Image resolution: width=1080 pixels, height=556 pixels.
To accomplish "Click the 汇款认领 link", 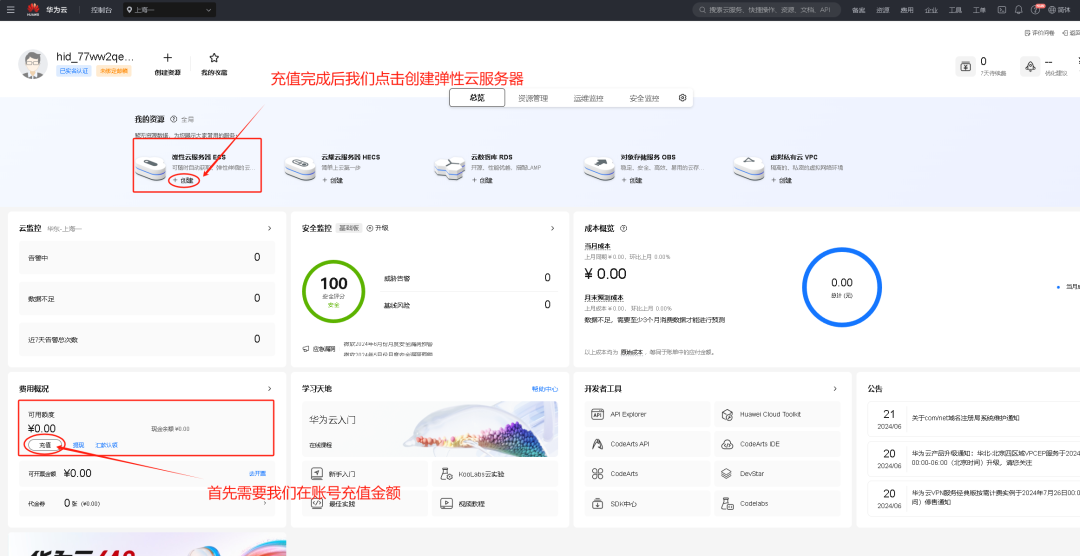I will (106, 446).
